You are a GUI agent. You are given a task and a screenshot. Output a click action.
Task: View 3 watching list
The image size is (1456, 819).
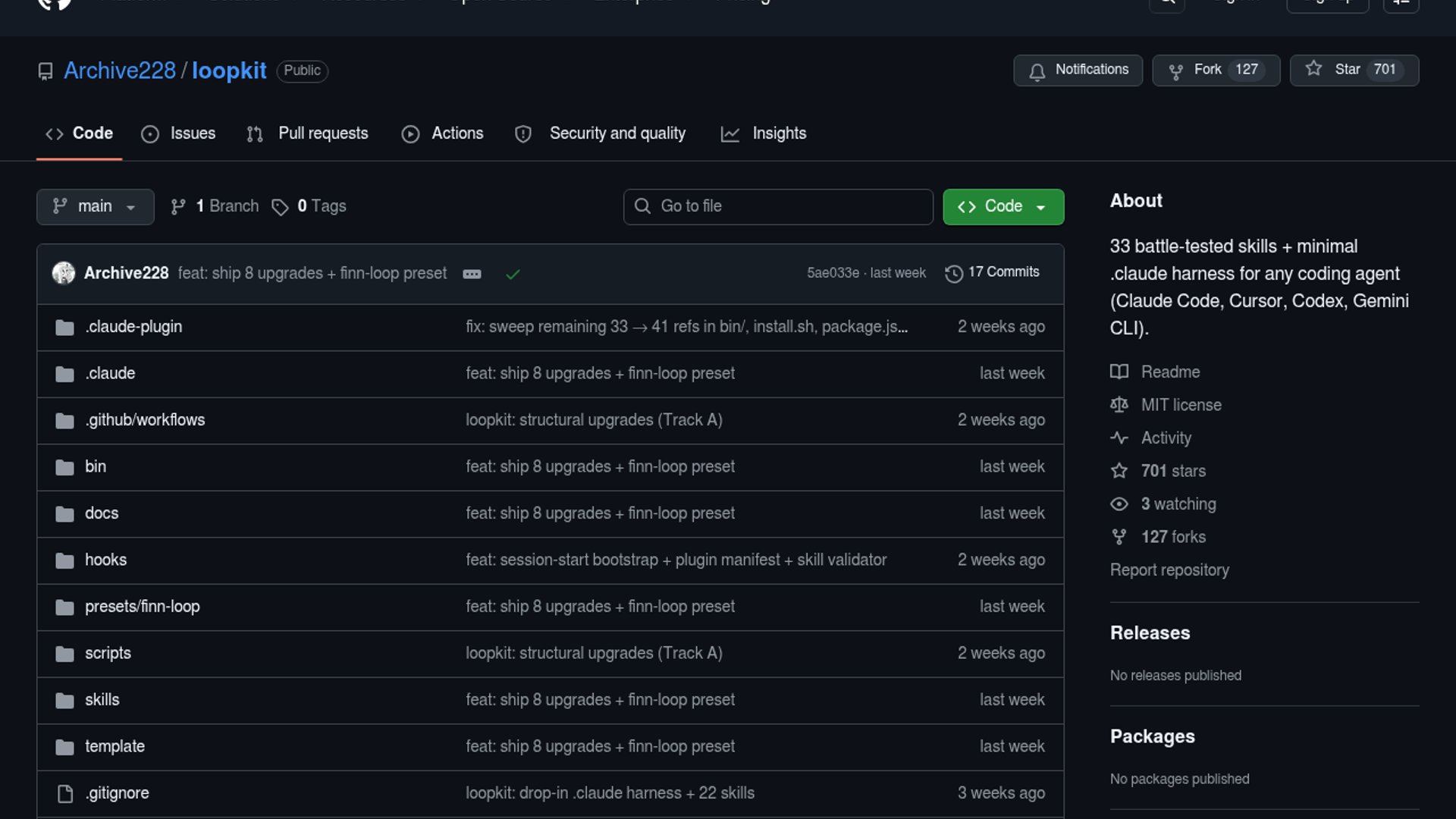coord(1178,504)
